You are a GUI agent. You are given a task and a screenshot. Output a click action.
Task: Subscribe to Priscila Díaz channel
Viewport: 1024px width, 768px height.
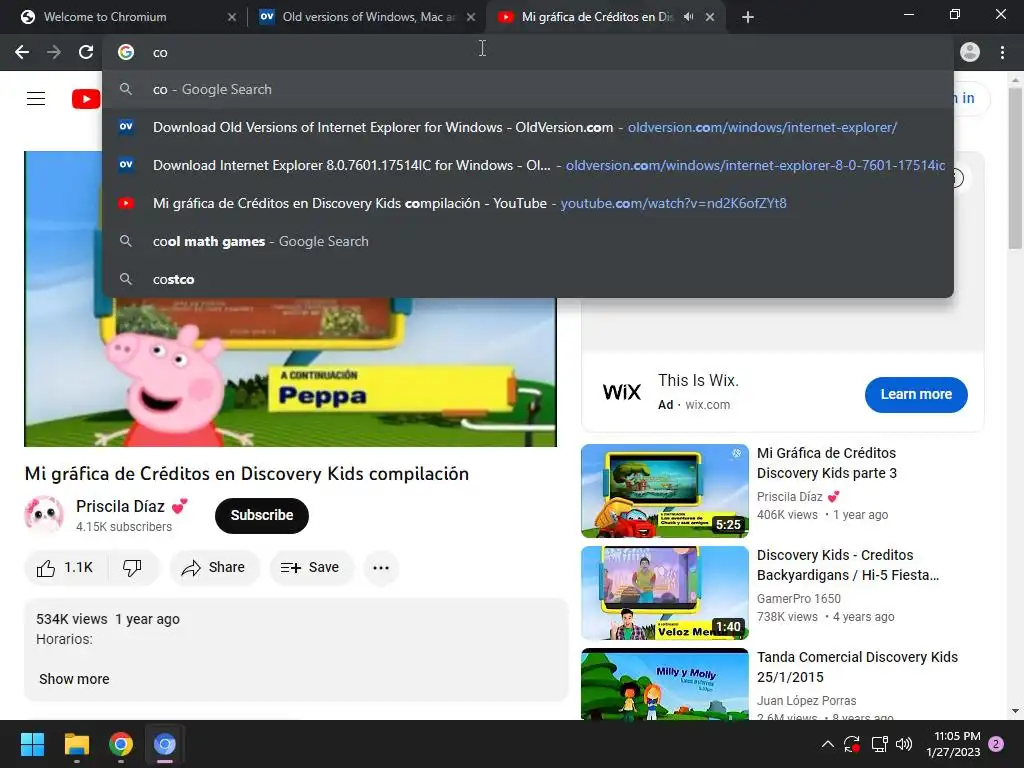point(262,515)
